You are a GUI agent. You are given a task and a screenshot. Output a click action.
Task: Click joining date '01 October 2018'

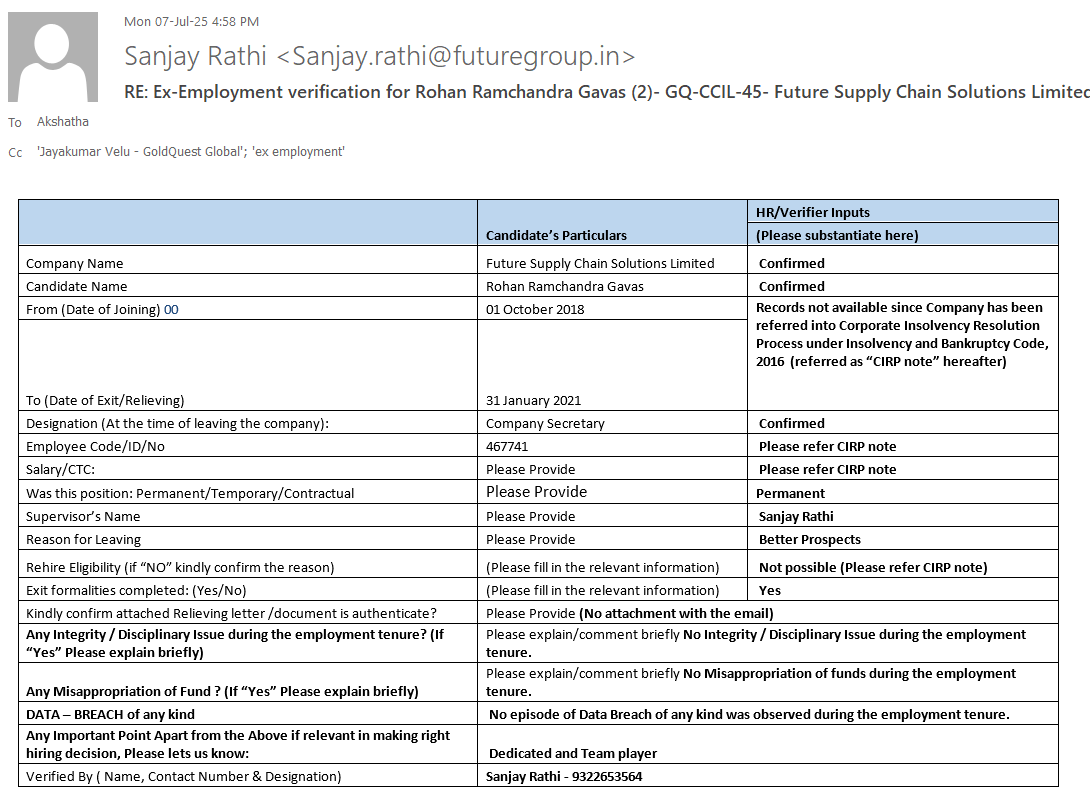pyautogui.click(x=535, y=309)
